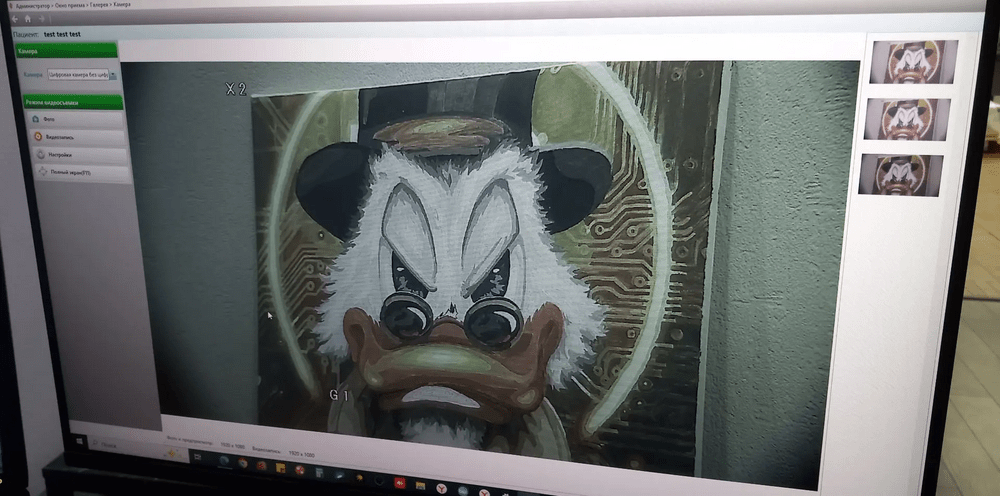Screen dimensions: 1000x496
Task: Open the yellow sticky-note taskbar icon
Action: [280, 467]
